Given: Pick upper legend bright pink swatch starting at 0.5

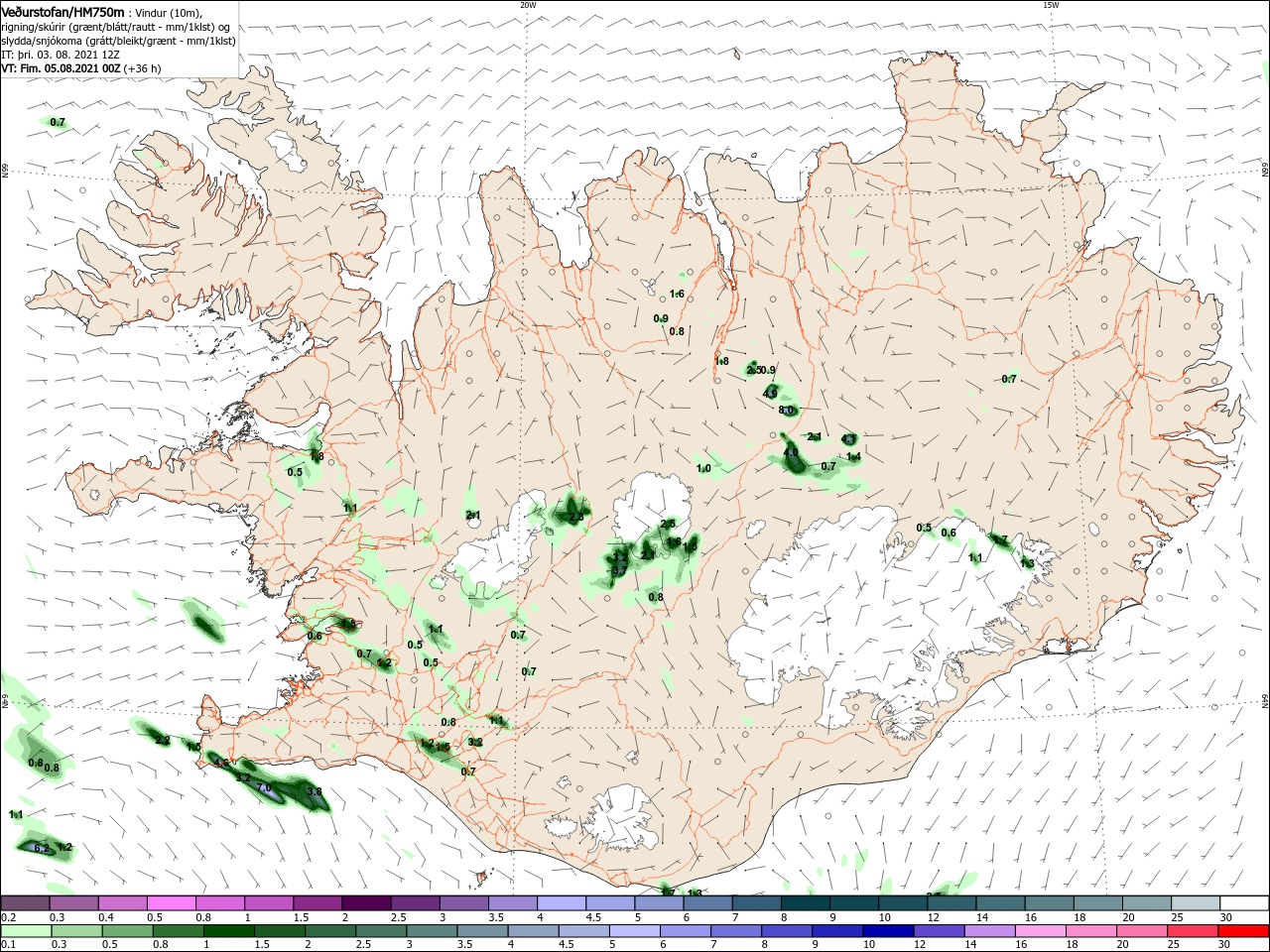Looking at the screenshot, I should pyautogui.click(x=171, y=902).
